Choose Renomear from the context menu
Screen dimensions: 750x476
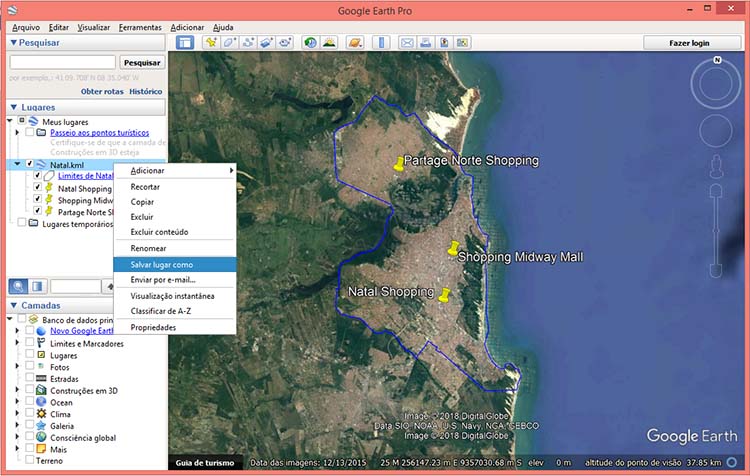pos(175,248)
